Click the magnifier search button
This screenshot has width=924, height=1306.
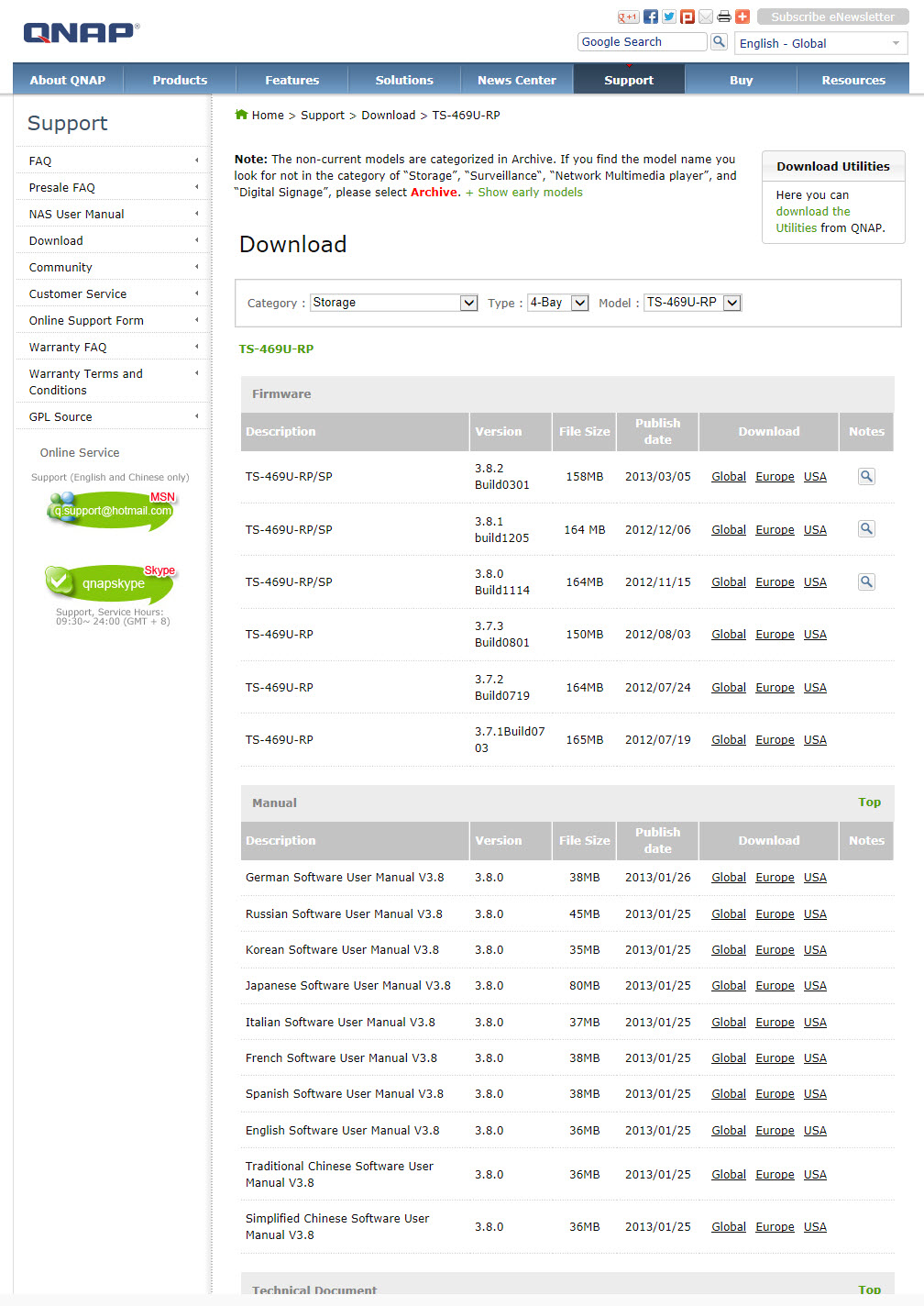pos(720,42)
